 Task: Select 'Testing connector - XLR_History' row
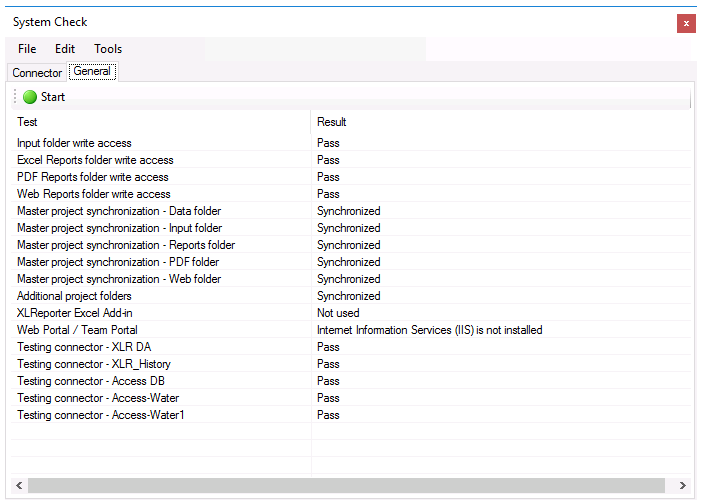pos(351,365)
